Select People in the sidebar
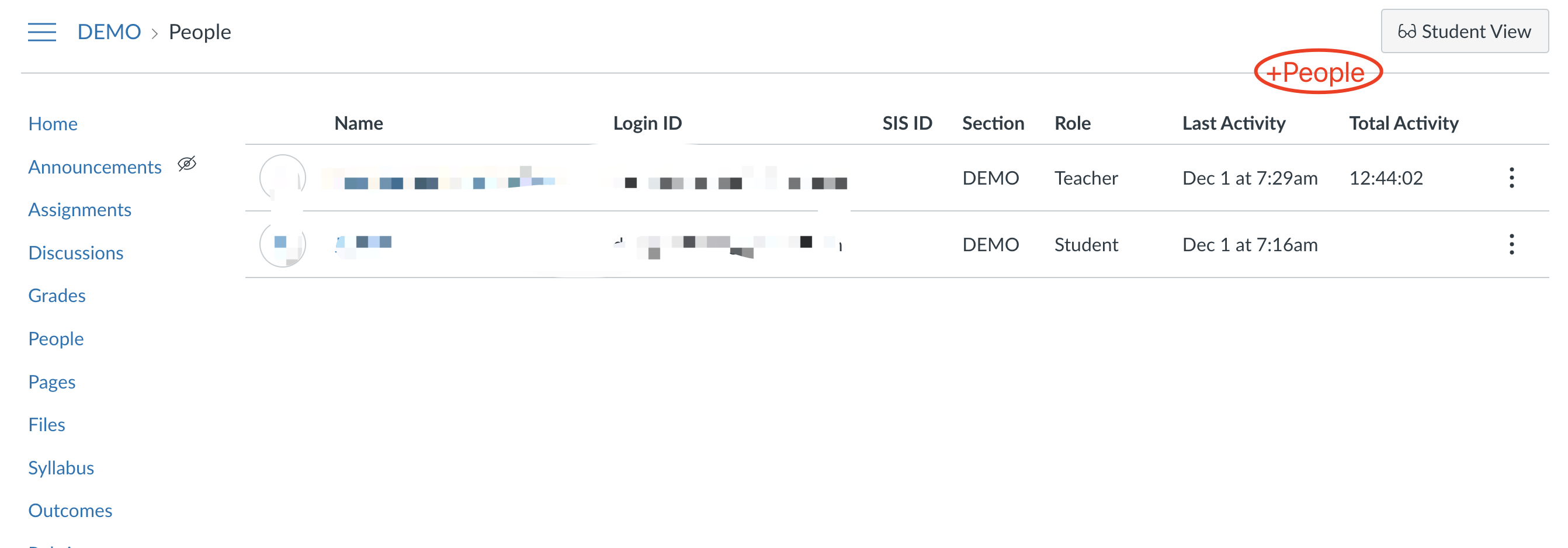Viewport: 1568px width, 548px height. coord(55,338)
